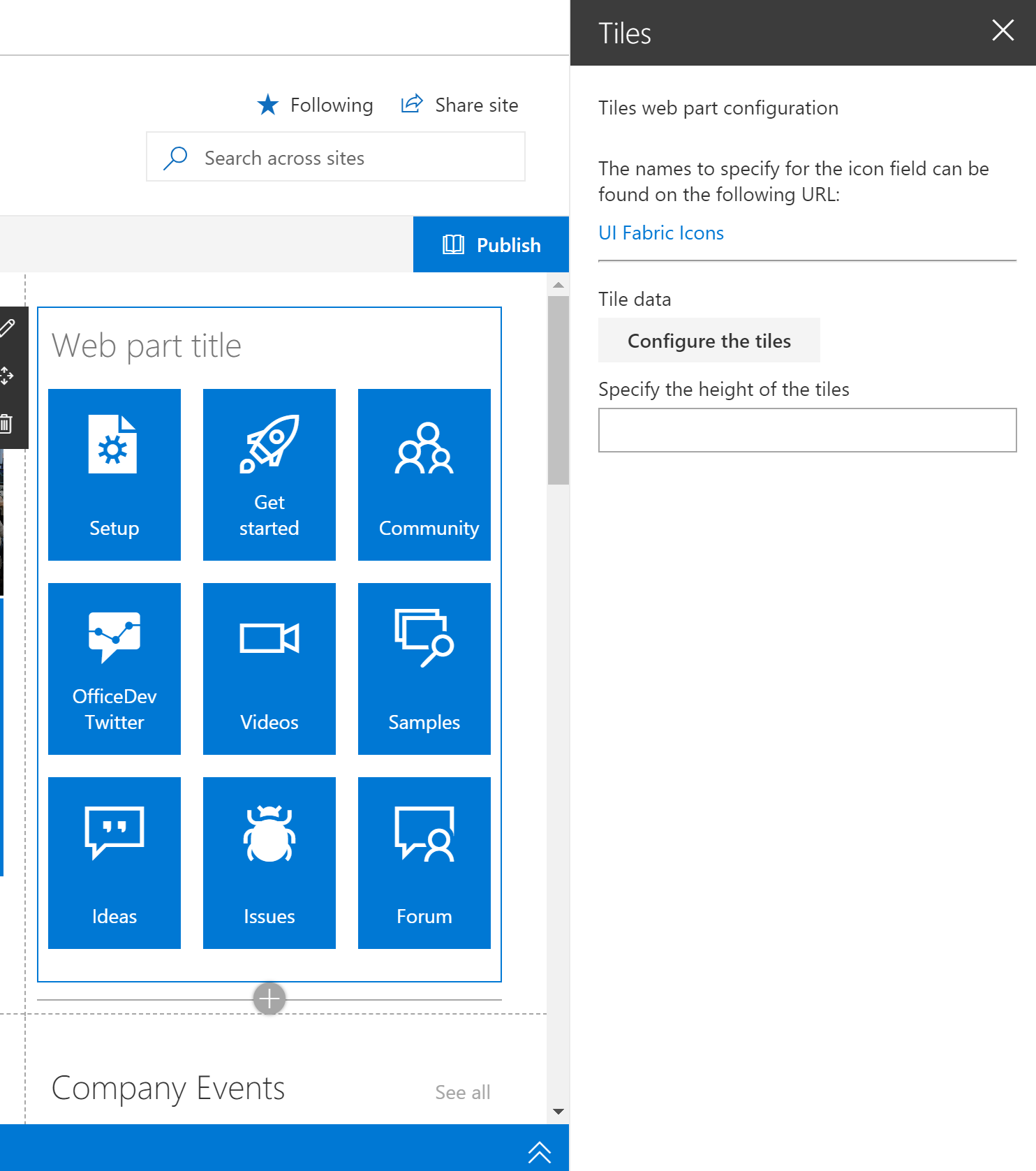Click the pencil edit web part icon

pos(7,328)
